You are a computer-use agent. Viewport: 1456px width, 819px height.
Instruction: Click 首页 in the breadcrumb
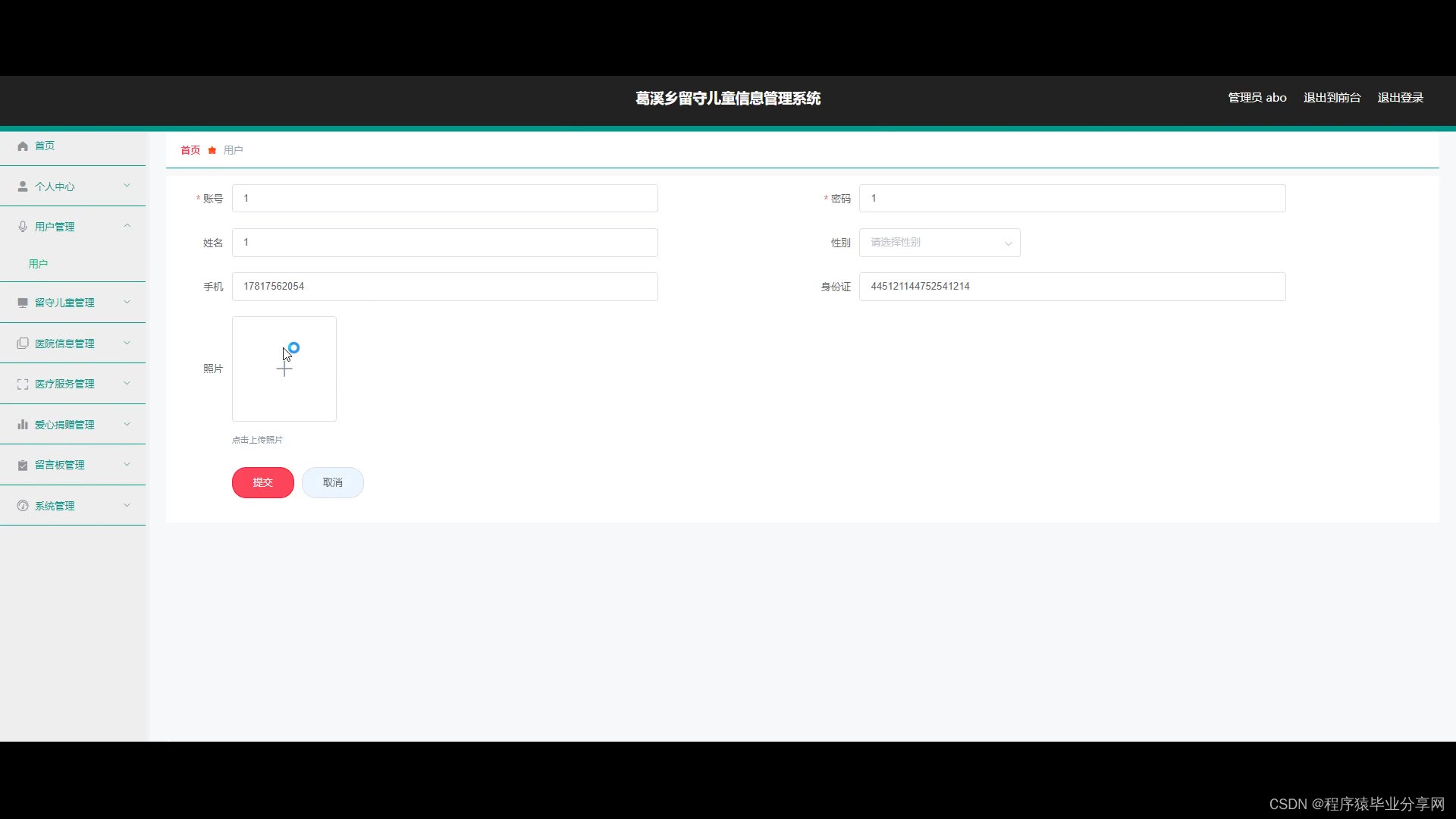click(x=190, y=150)
